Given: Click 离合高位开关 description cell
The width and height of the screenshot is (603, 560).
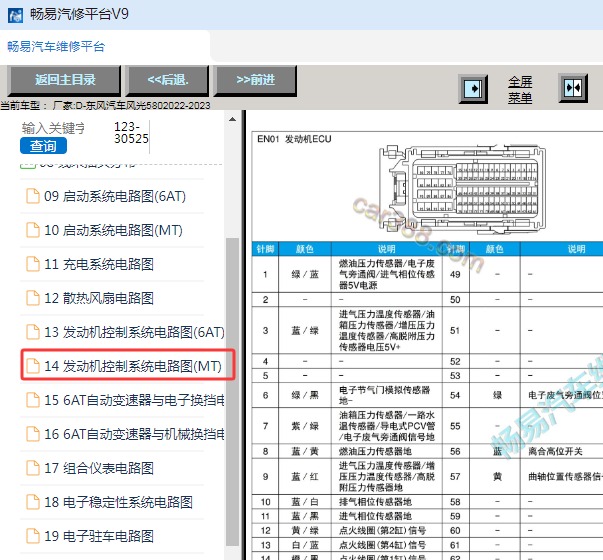Looking at the screenshot, I should 561,451.
